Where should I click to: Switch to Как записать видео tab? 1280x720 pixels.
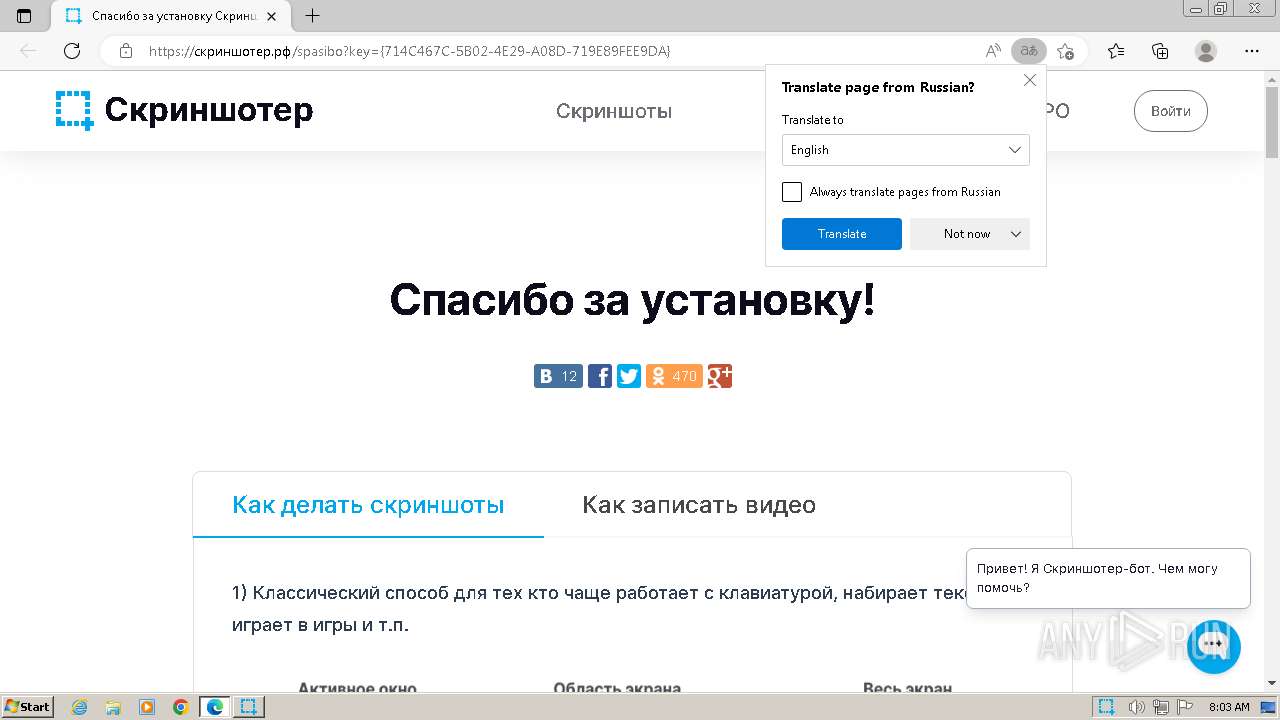pyautogui.click(x=699, y=505)
